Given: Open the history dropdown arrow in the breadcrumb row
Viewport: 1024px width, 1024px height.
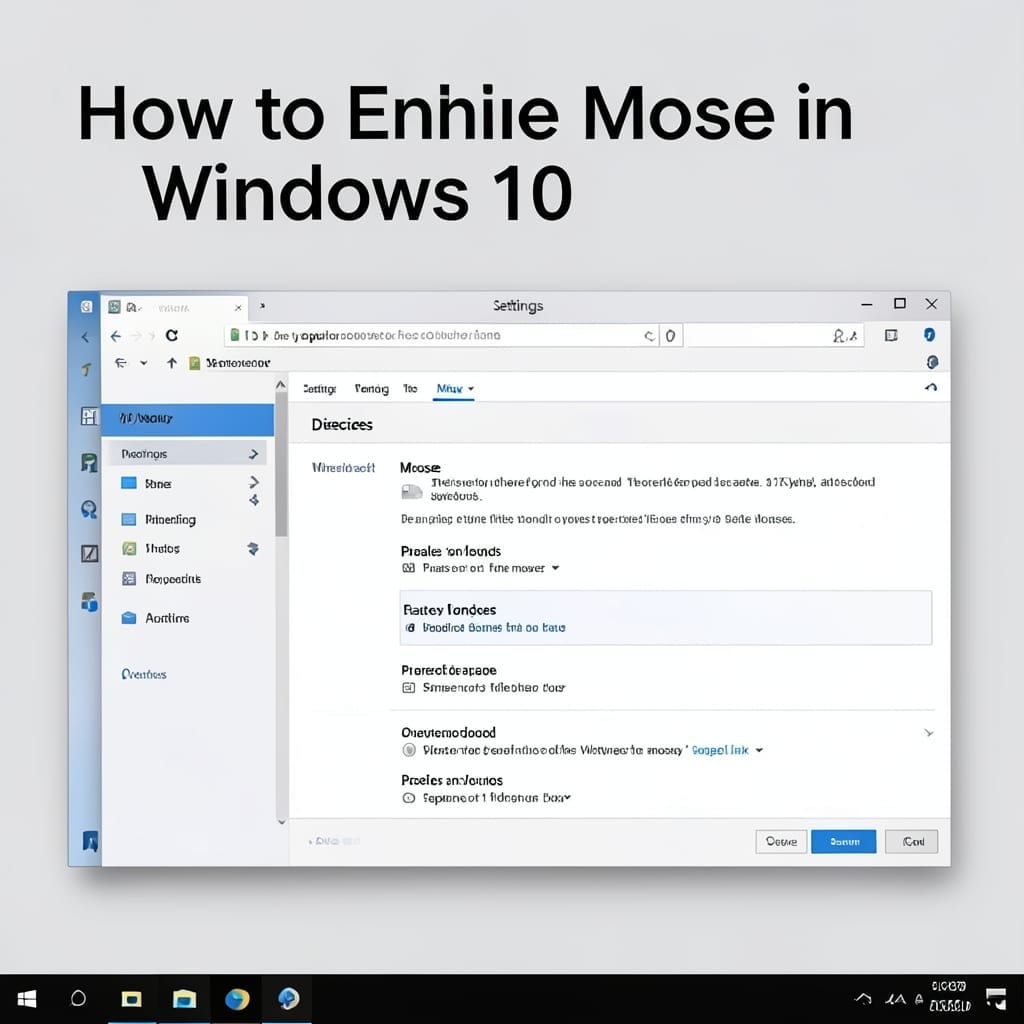Looking at the screenshot, I should click(x=144, y=363).
